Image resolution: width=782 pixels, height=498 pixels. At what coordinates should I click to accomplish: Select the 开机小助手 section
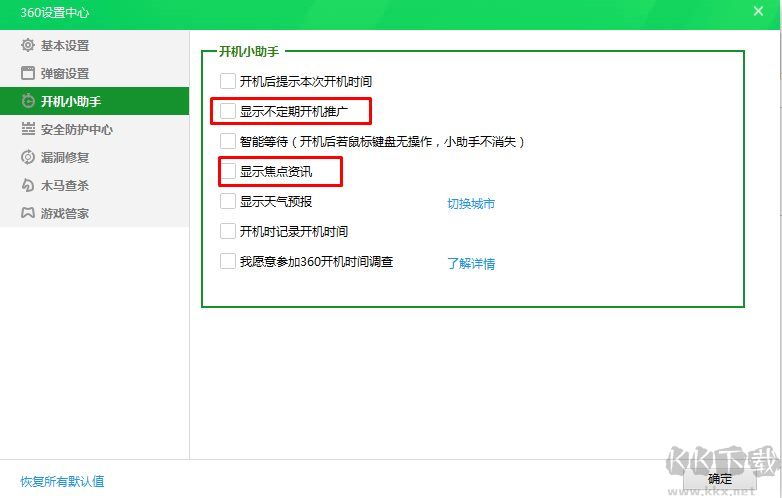pyautogui.click(x=95, y=101)
